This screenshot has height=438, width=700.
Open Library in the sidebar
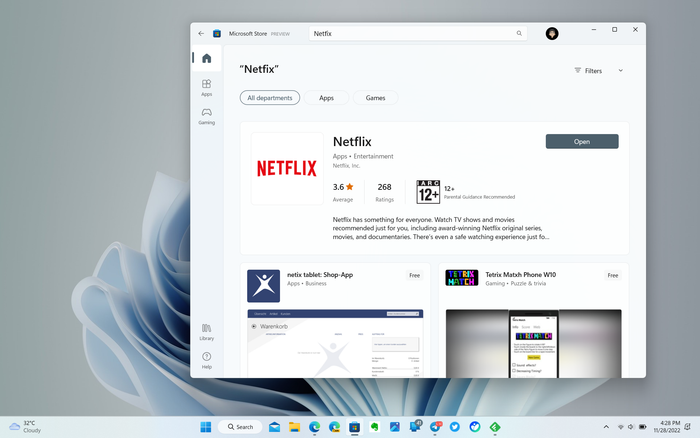point(206,332)
